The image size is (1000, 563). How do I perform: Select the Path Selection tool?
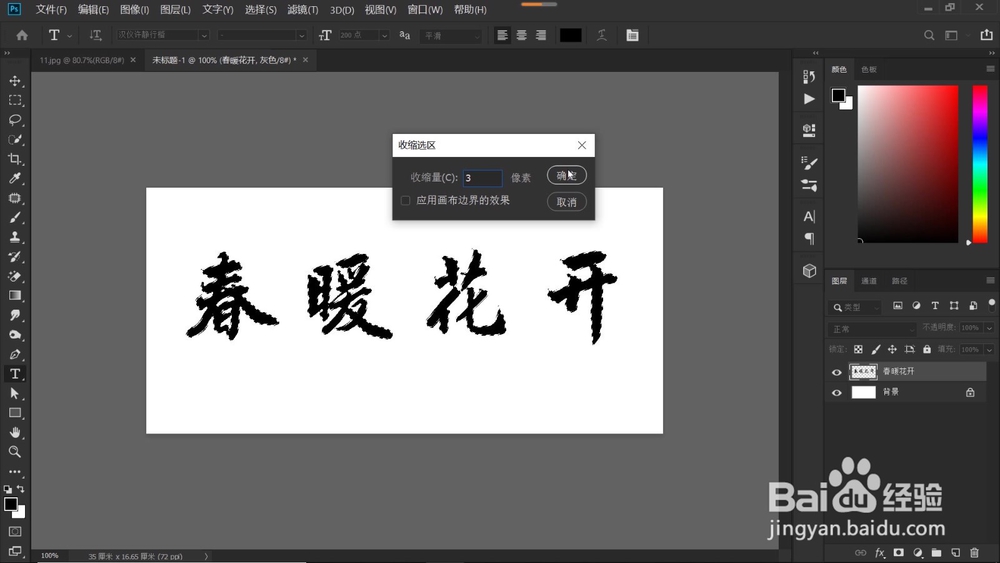[x=15, y=393]
